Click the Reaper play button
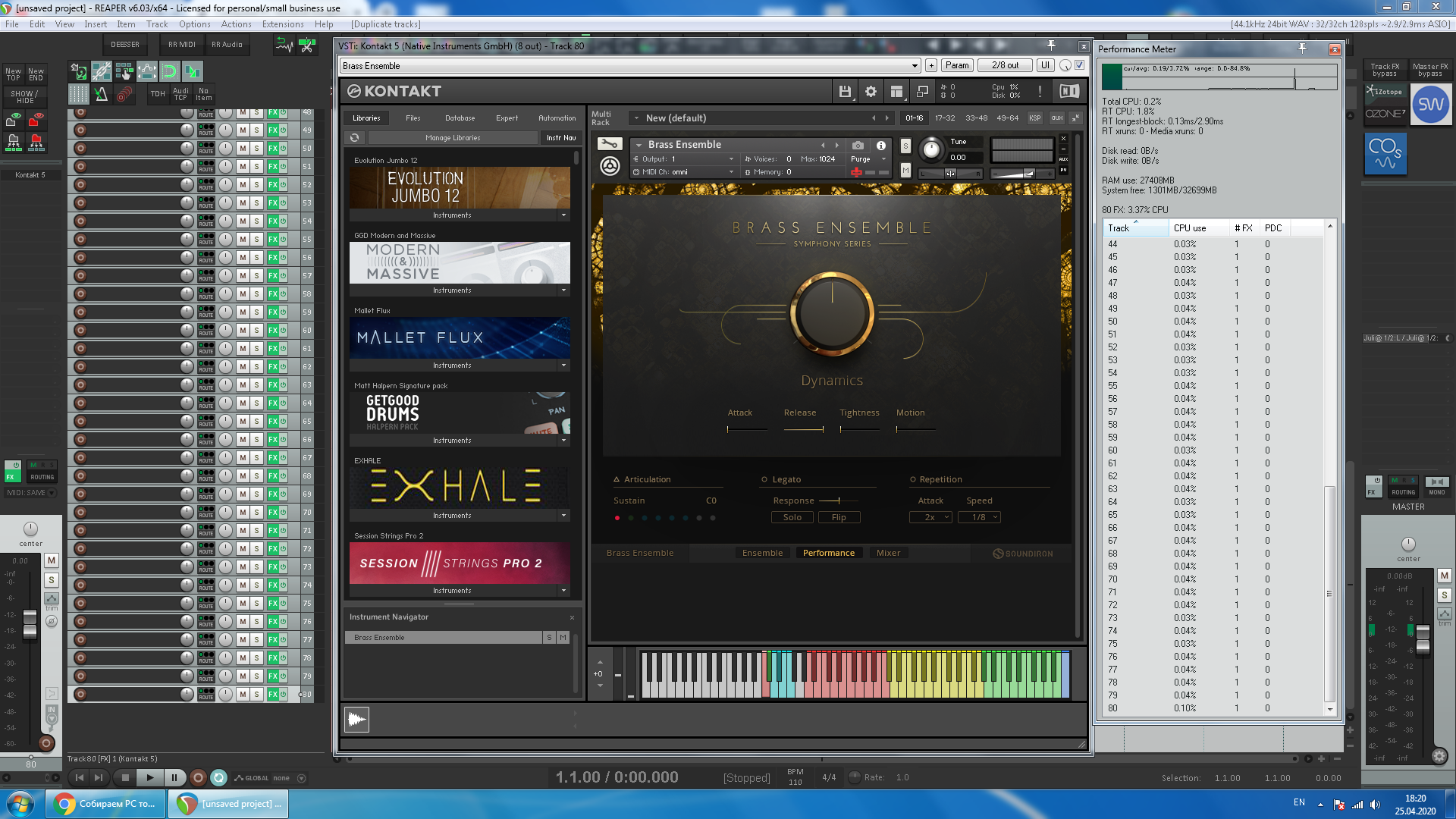Viewport: 1456px width, 819px height. click(x=149, y=777)
